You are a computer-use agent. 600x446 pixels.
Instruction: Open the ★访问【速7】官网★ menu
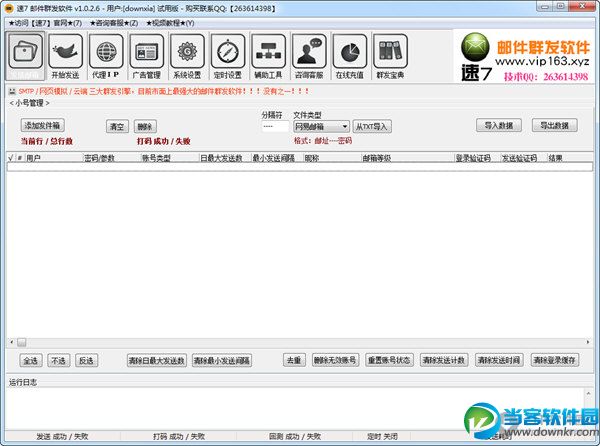pyautogui.click(x=46, y=23)
